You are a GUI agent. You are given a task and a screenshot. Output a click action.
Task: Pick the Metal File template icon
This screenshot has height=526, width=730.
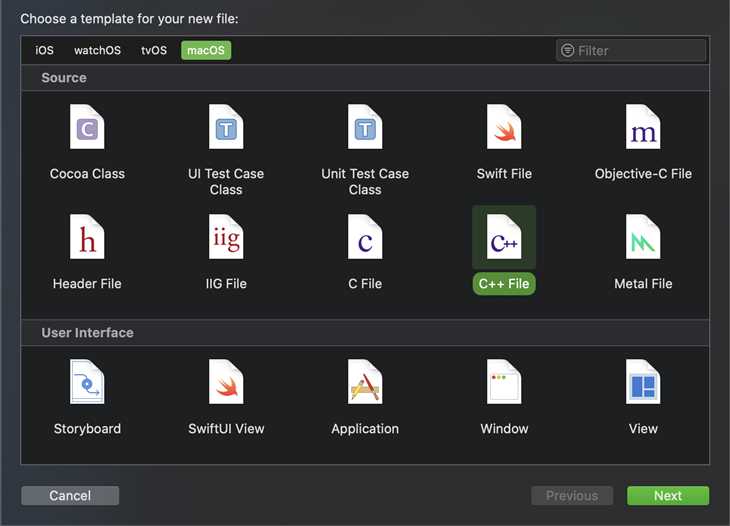(643, 236)
